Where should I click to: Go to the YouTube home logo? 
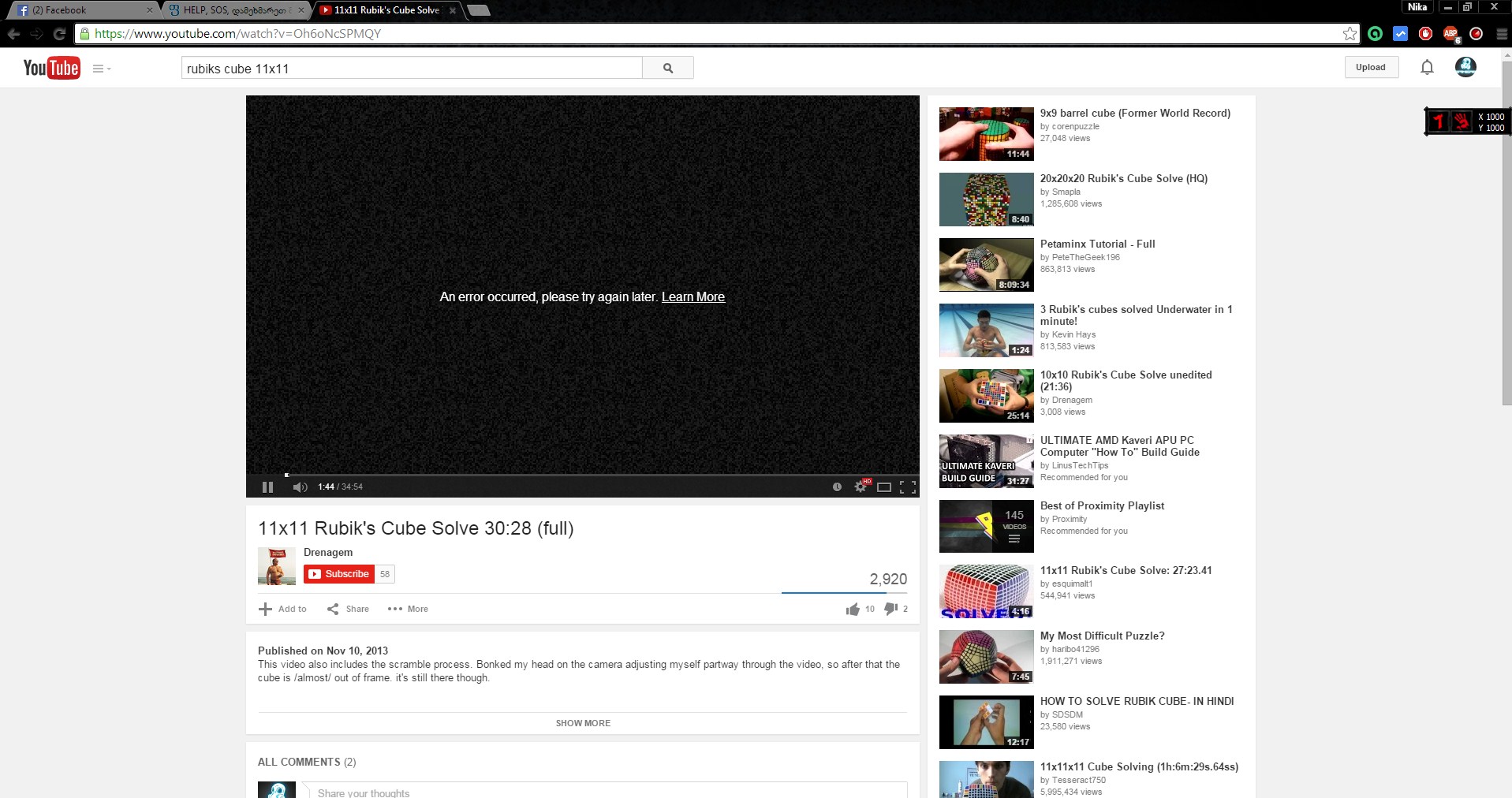tap(51, 68)
